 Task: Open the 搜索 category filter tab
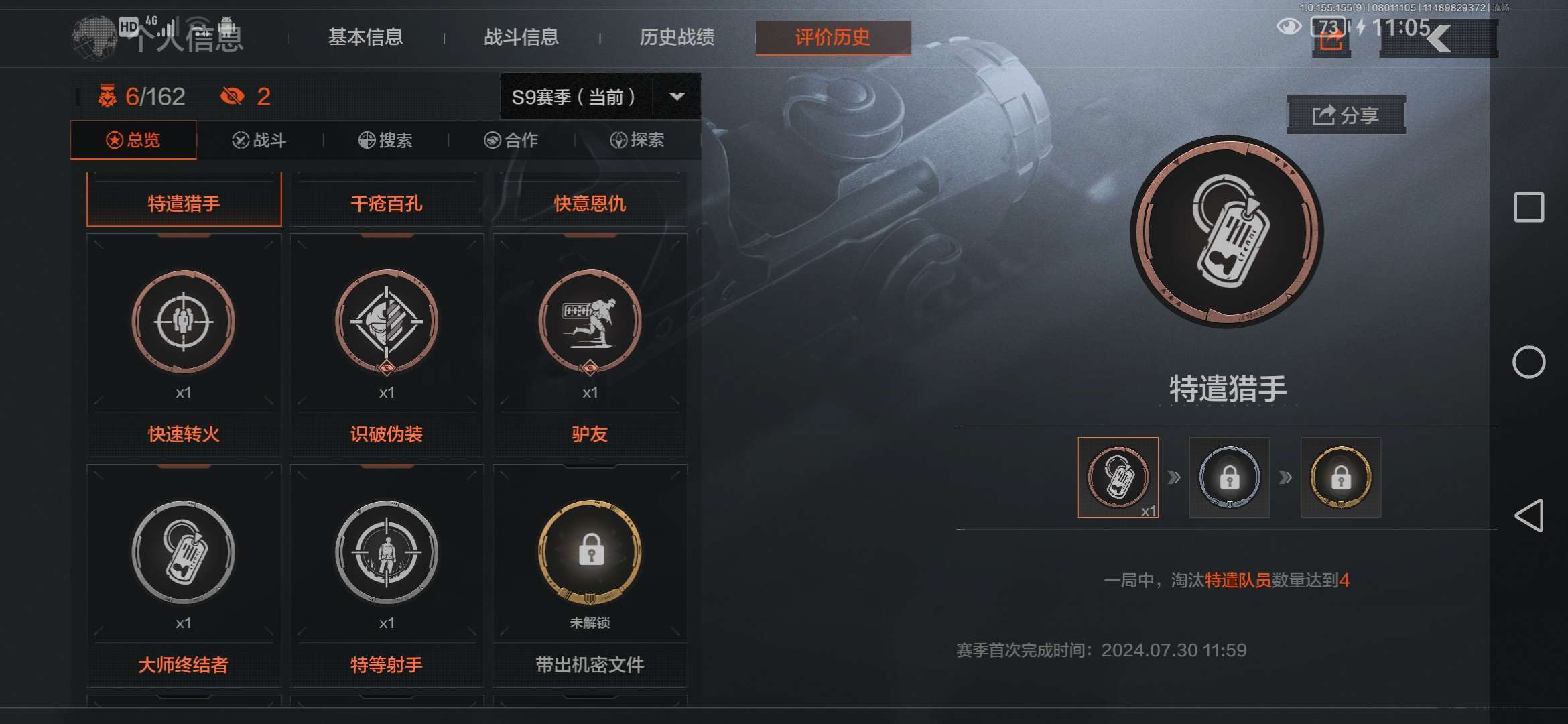click(x=385, y=140)
